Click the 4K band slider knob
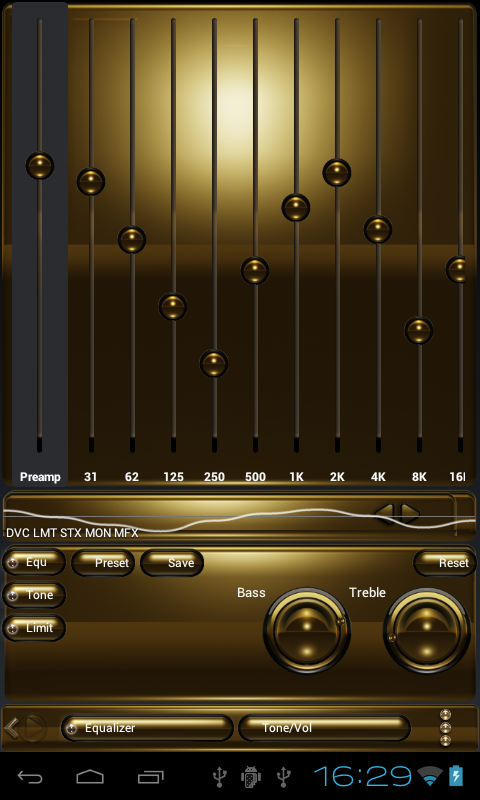The height and width of the screenshot is (800, 480). point(378,230)
